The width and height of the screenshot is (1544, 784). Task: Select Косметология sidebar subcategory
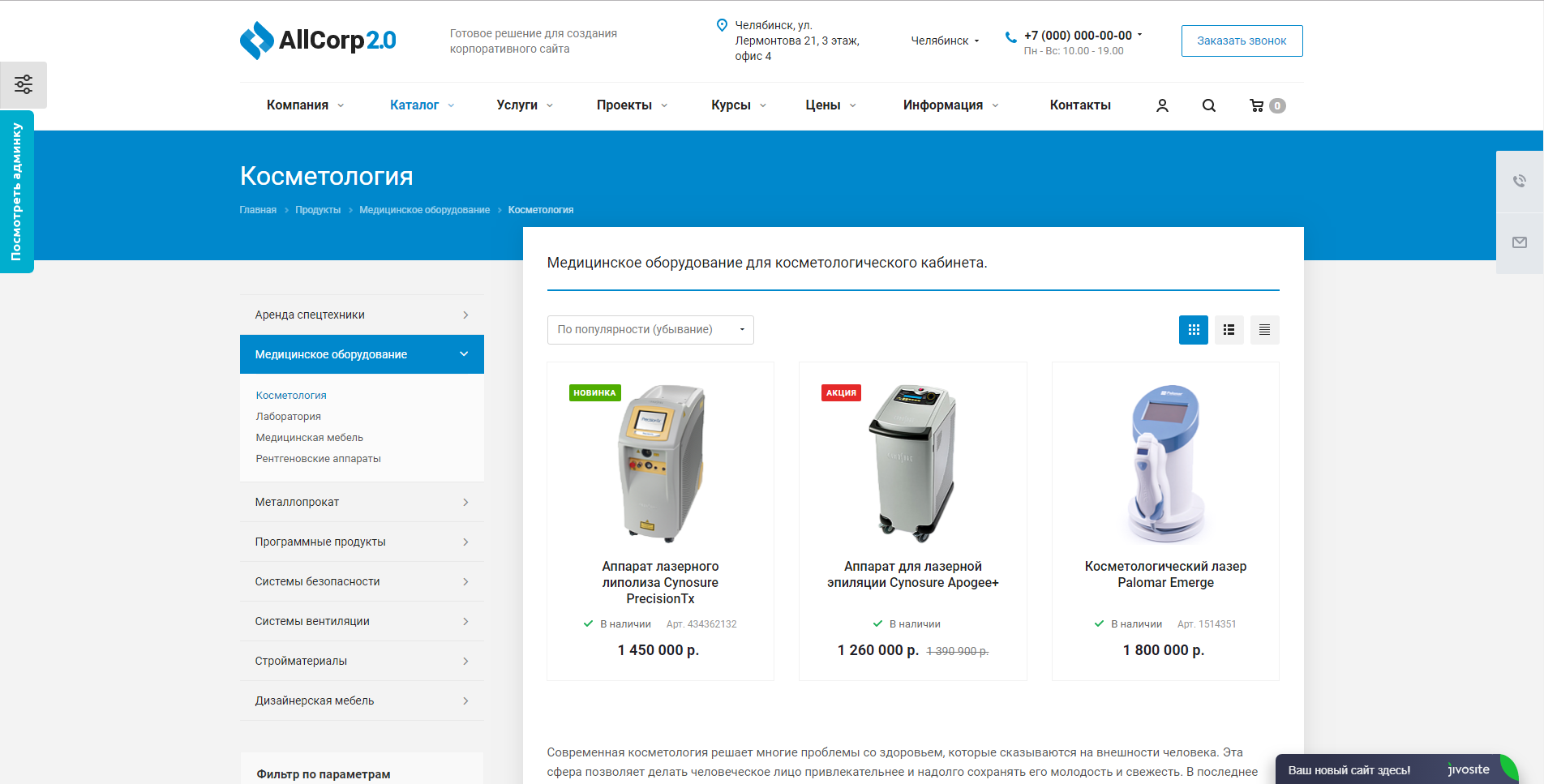pyautogui.click(x=291, y=396)
